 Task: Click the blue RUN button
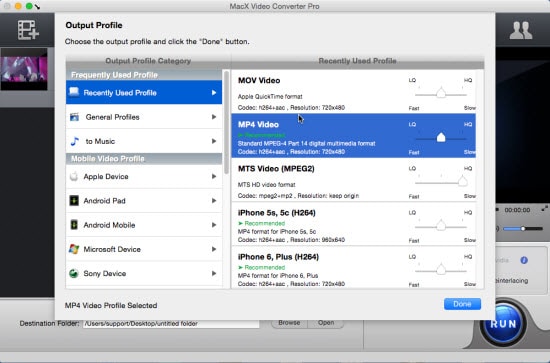(503, 323)
